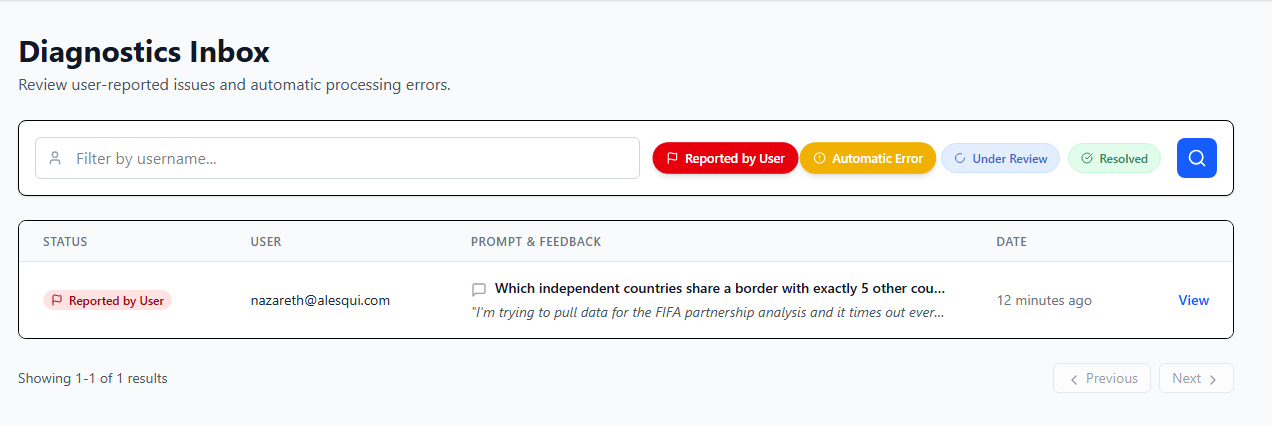Click the alert icon in the Automatic Error filter
This screenshot has height=426, width=1272.
[819, 158]
